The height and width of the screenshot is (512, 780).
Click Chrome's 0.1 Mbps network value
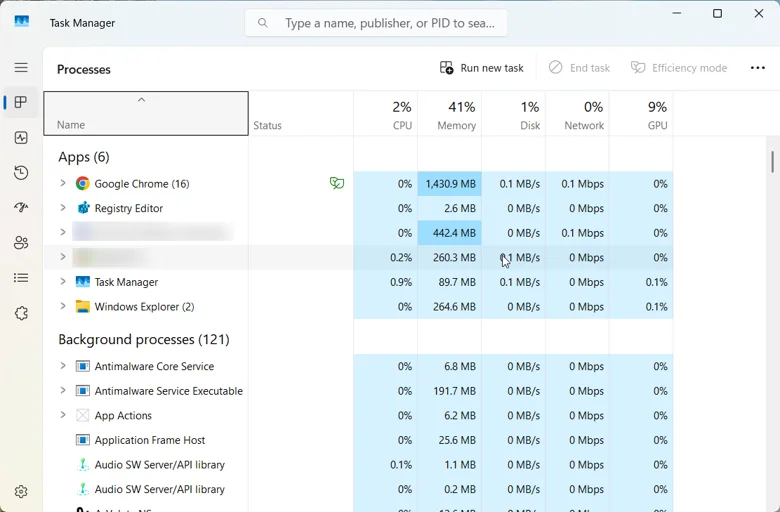tap(583, 184)
